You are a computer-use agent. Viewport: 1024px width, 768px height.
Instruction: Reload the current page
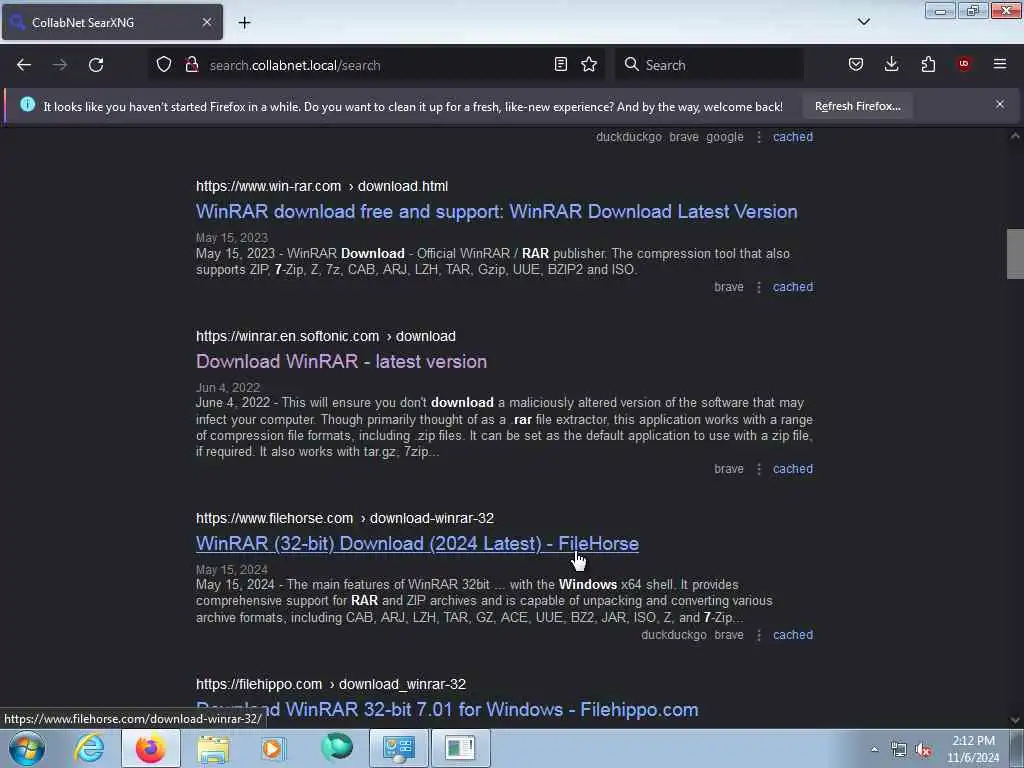click(96, 65)
